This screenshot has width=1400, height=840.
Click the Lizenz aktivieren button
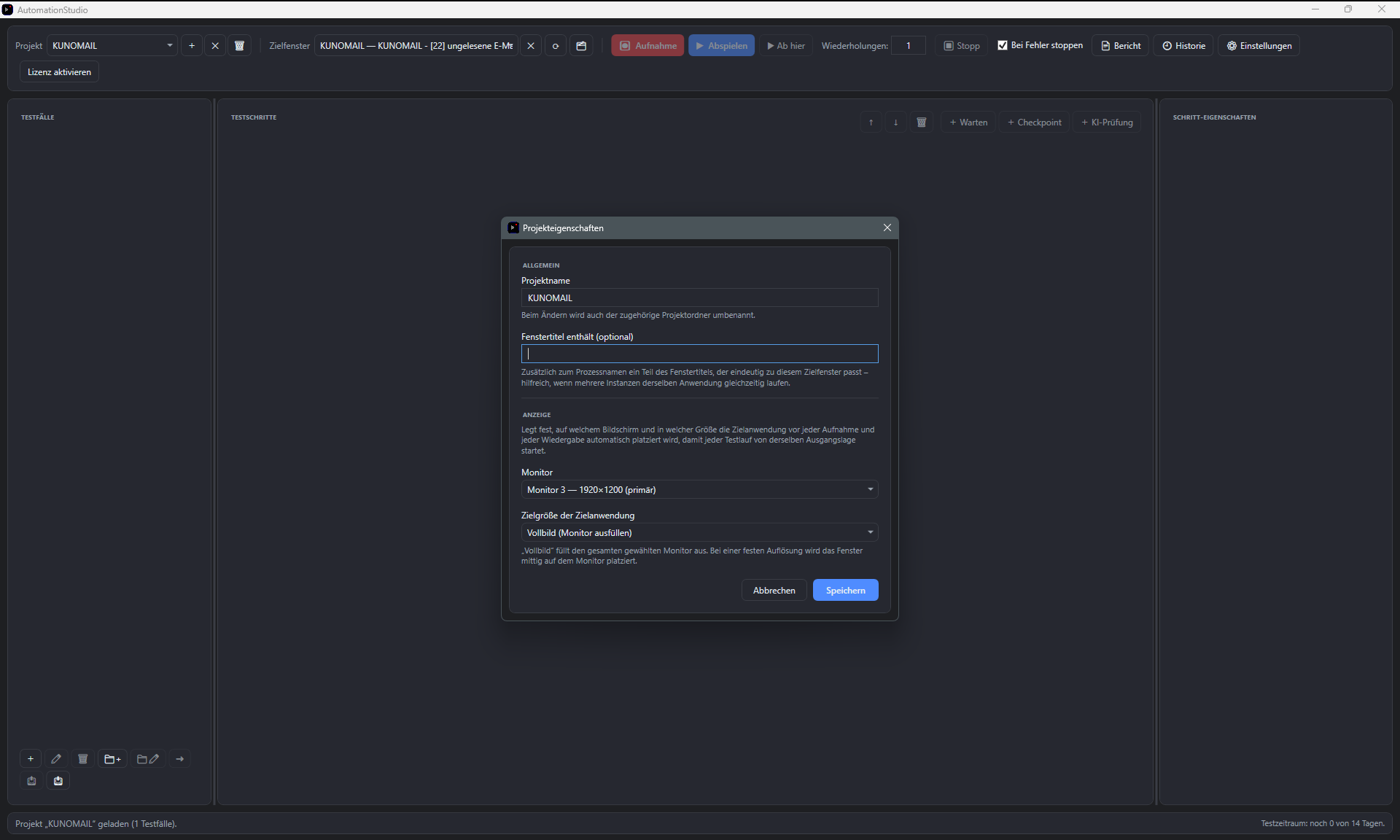click(x=59, y=71)
